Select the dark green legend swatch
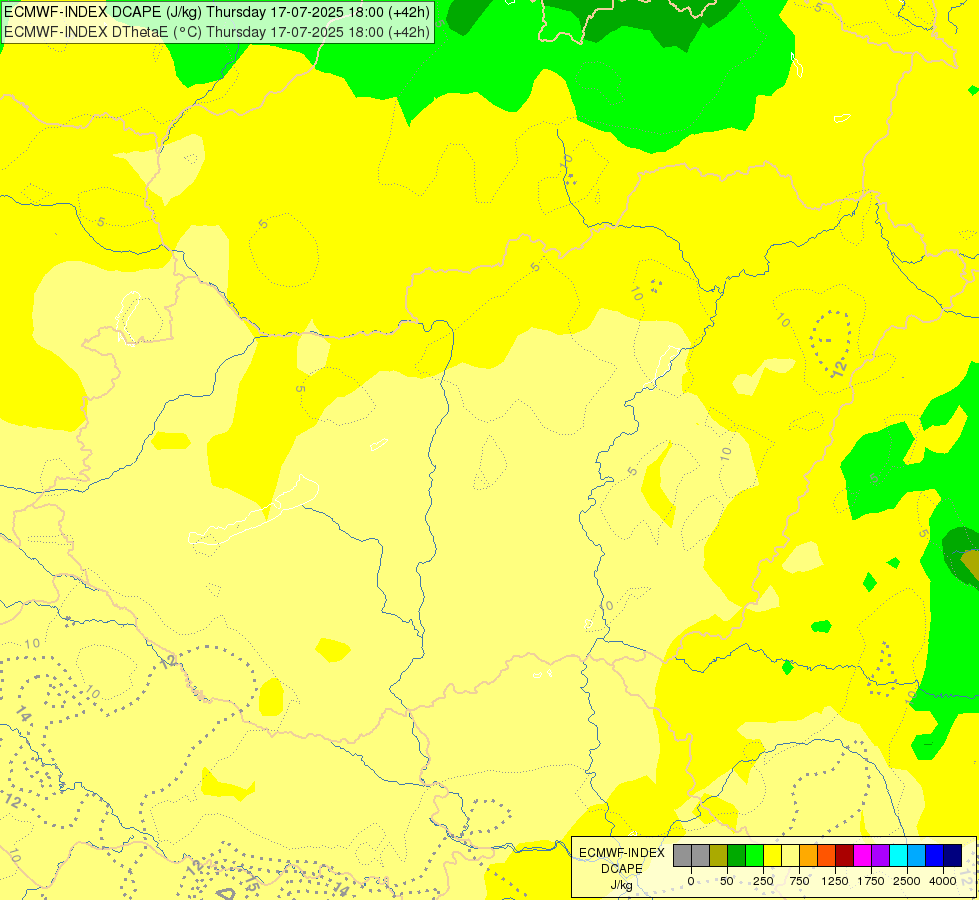This screenshot has height=900, width=979. pyautogui.click(x=737, y=855)
